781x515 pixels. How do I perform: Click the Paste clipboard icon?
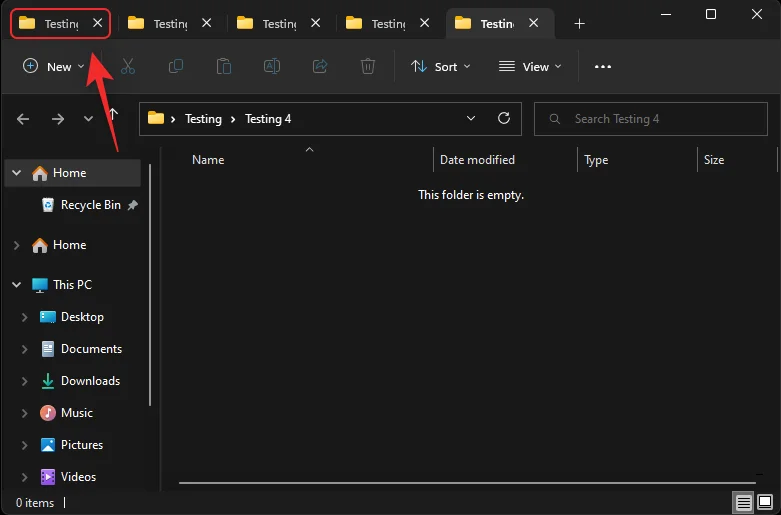click(224, 66)
